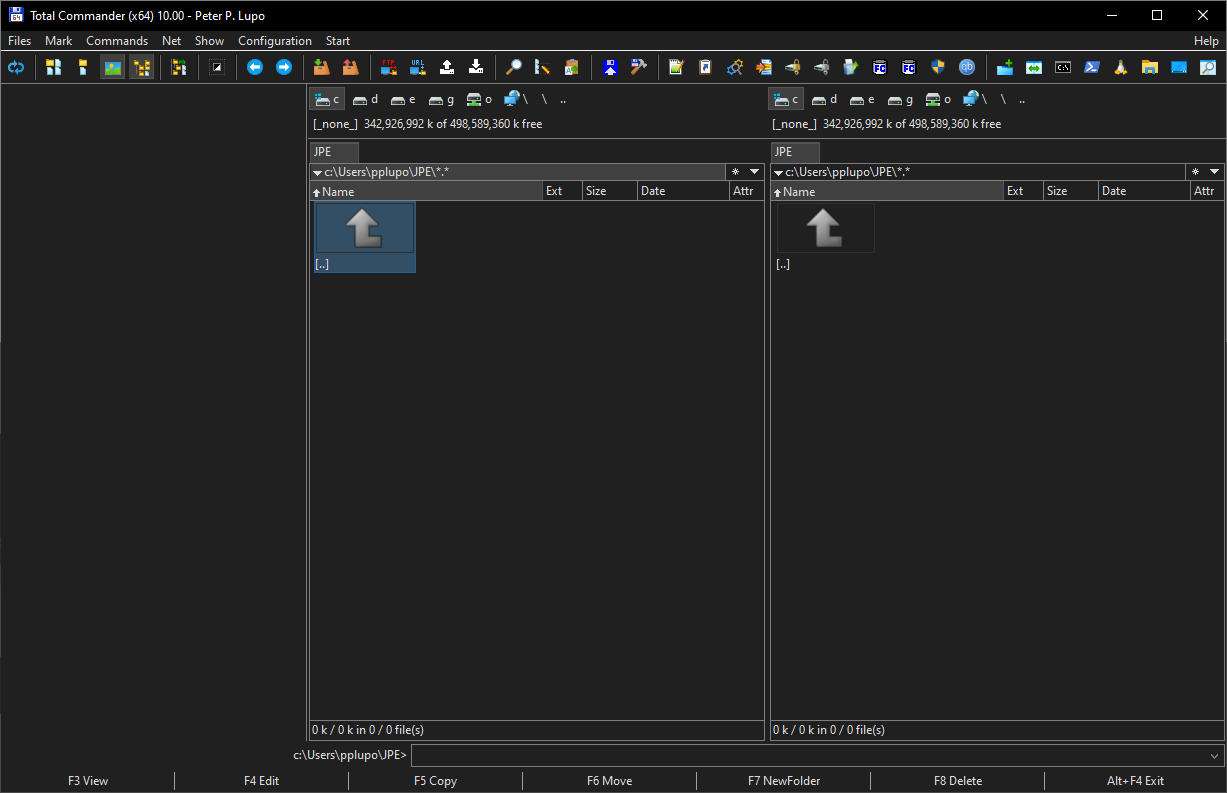Go forward with the blue right arrow
The width and height of the screenshot is (1227, 793).
coord(284,67)
